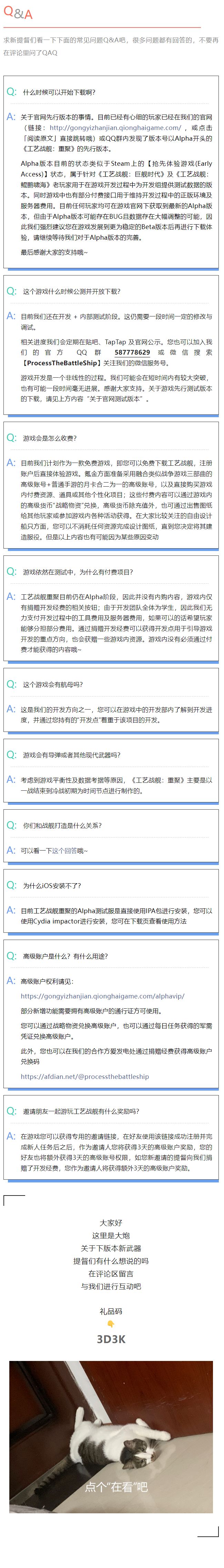The image size is (224, 1568).
Task: Click the Q icon beside "游戏会是怎么收费?"
Action: (x=11, y=437)
